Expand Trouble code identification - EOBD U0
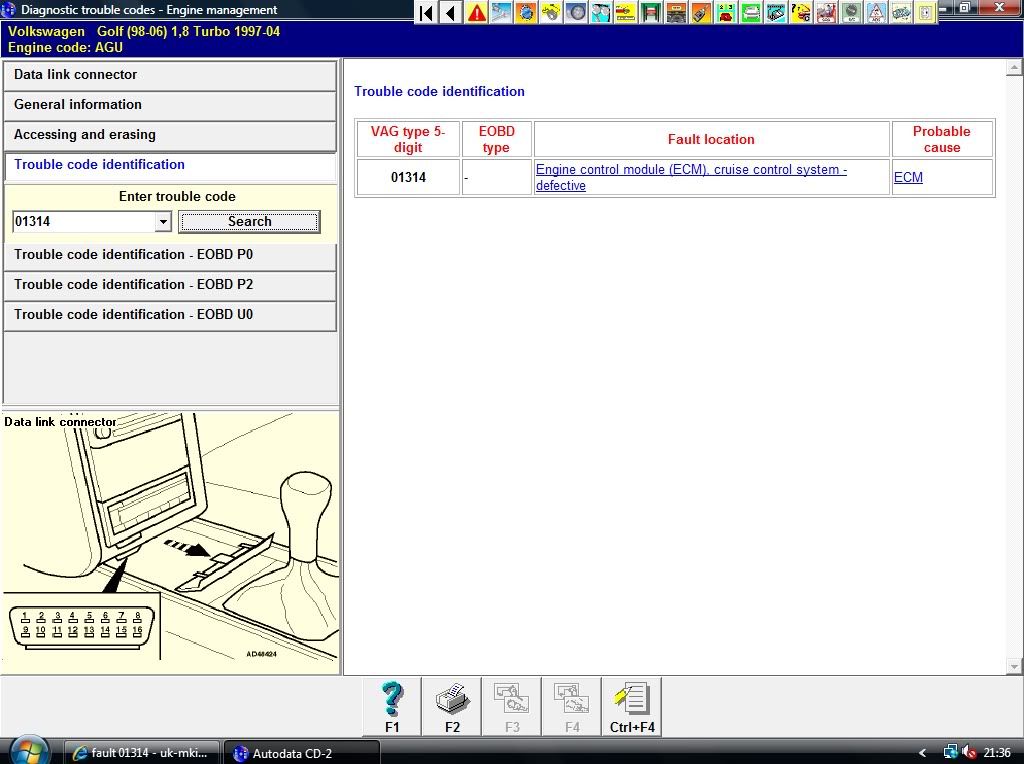 coord(170,315)
